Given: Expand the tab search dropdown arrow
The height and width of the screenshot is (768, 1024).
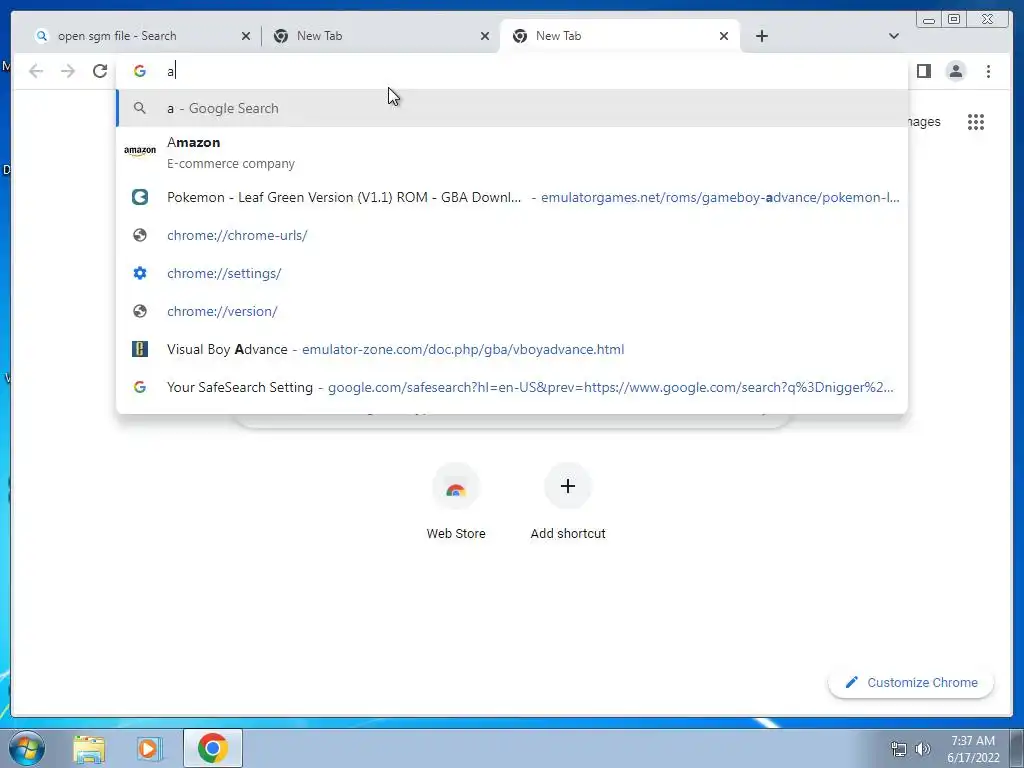Looking at the screenshot, I should click(x=894, y=36).
